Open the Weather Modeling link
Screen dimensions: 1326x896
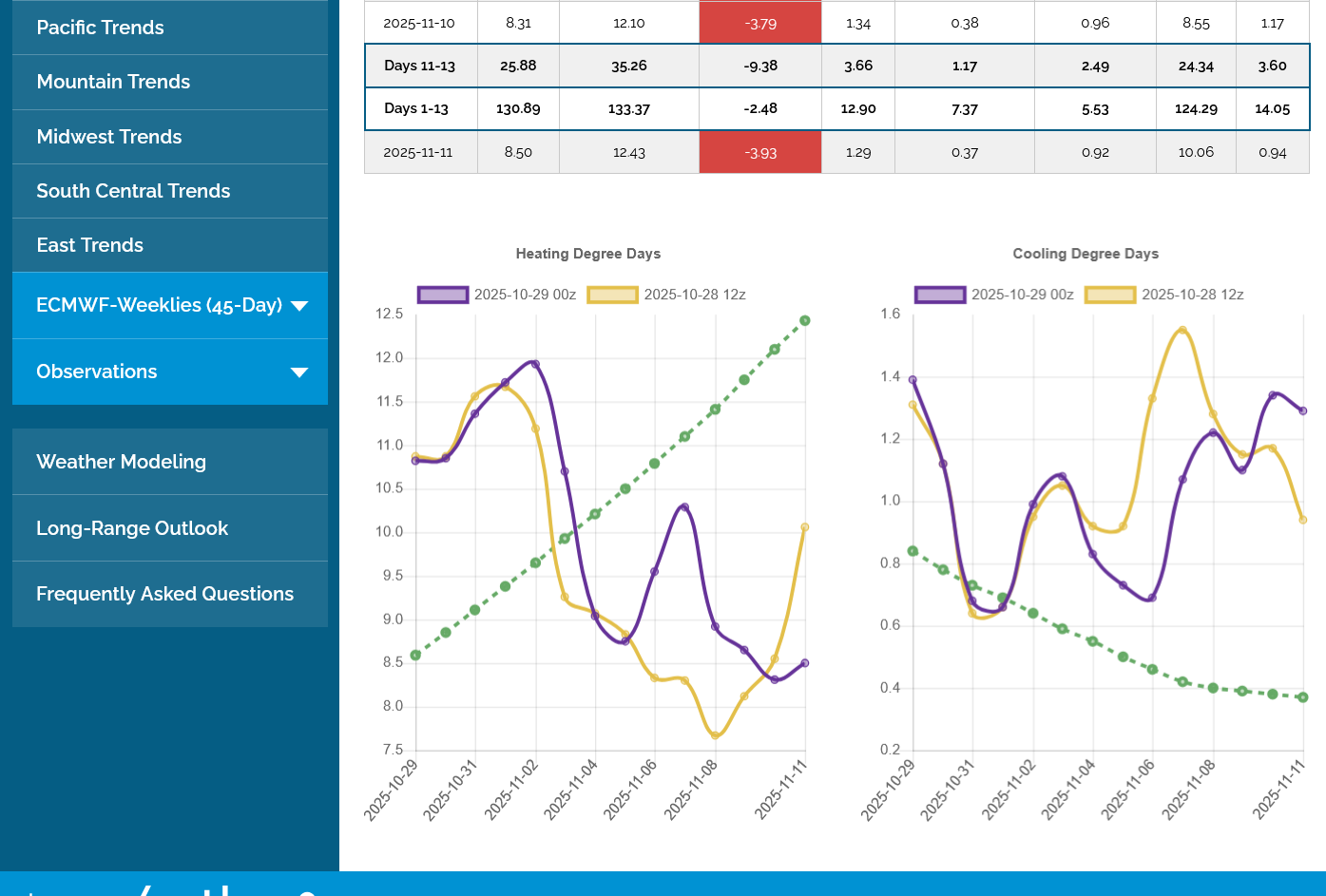click(121, 462)
